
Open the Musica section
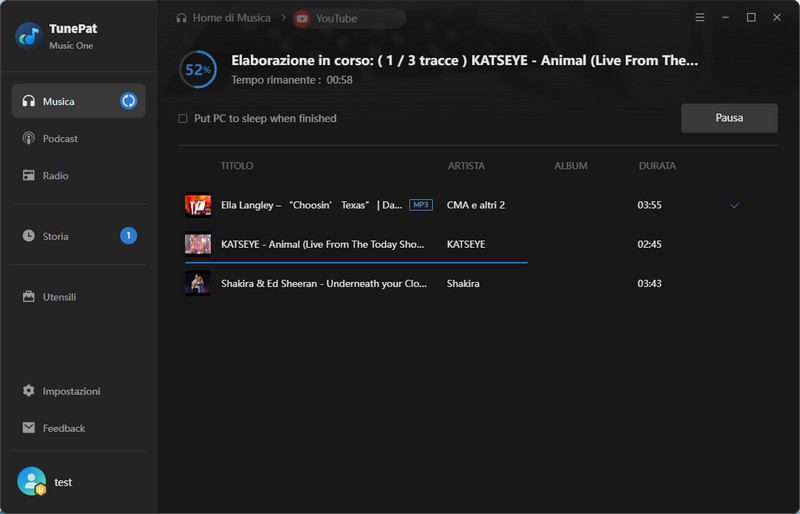79,101
